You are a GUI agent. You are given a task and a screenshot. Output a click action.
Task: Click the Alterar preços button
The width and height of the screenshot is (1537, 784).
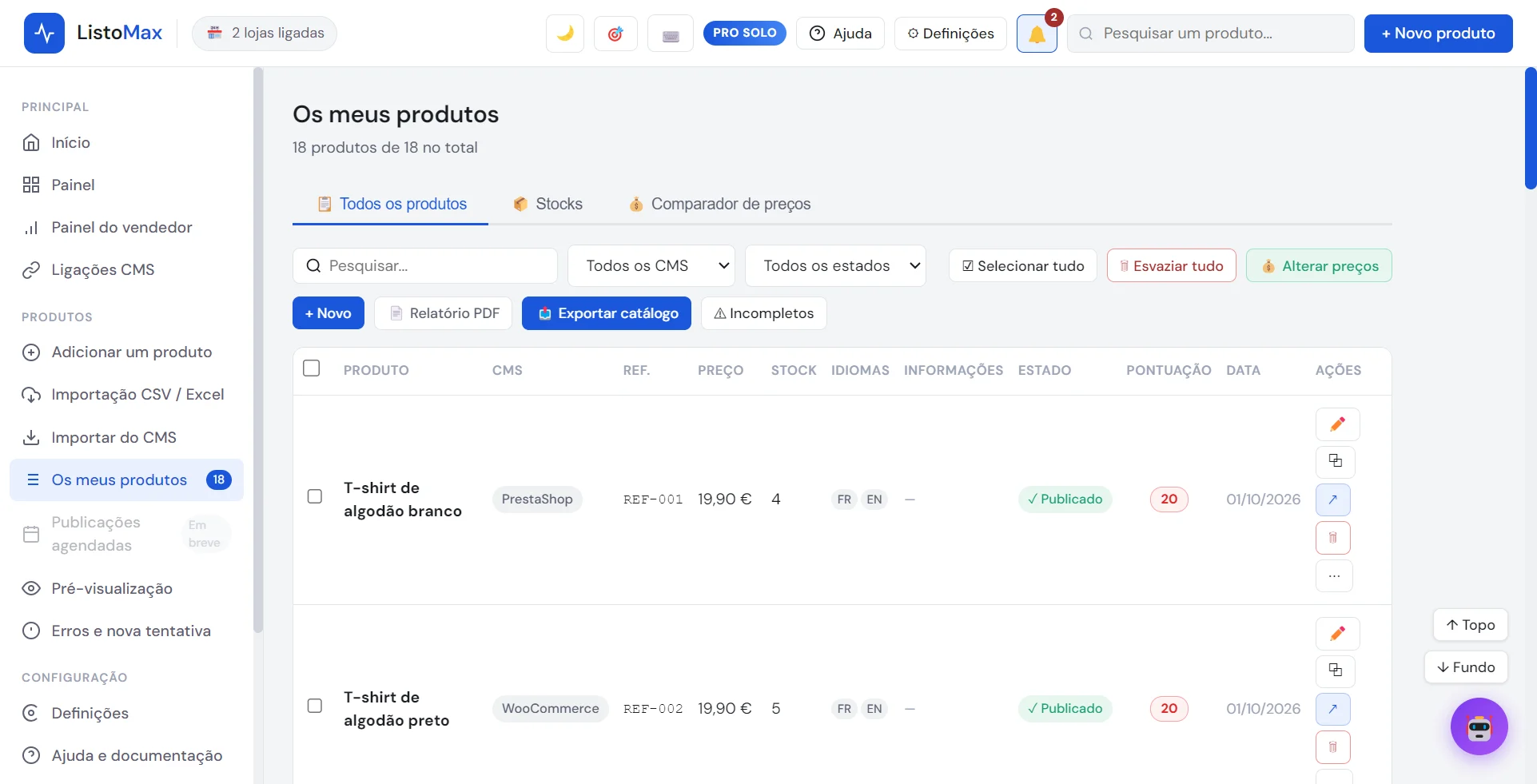(x=1319, y=266)
